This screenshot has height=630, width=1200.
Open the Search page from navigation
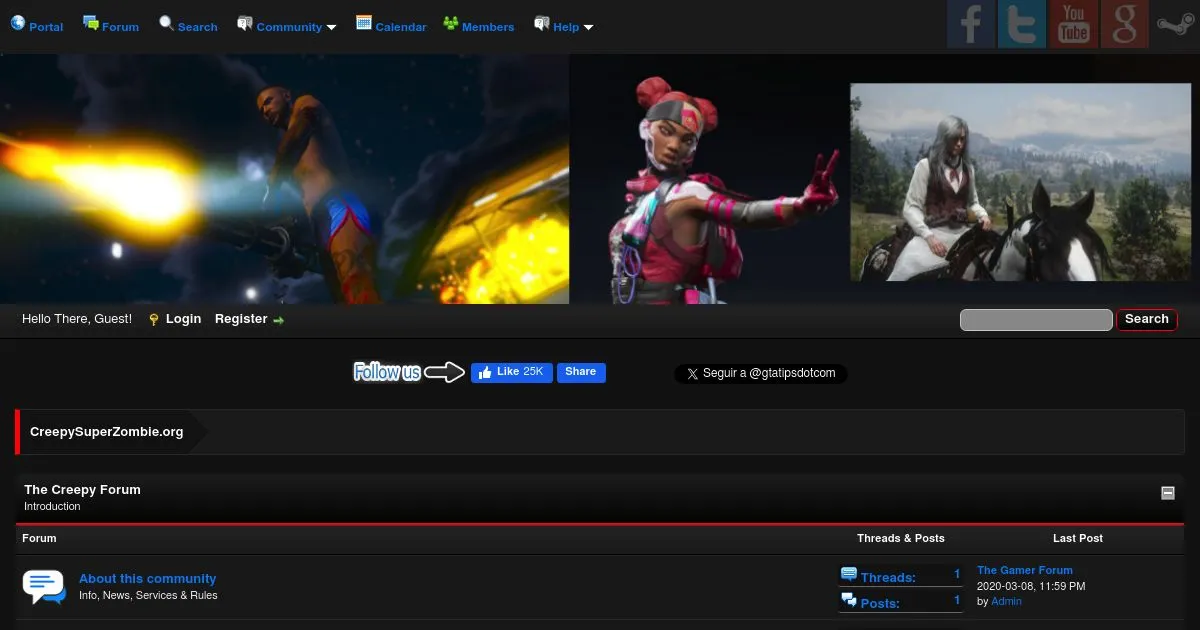[x=188, y=27]
